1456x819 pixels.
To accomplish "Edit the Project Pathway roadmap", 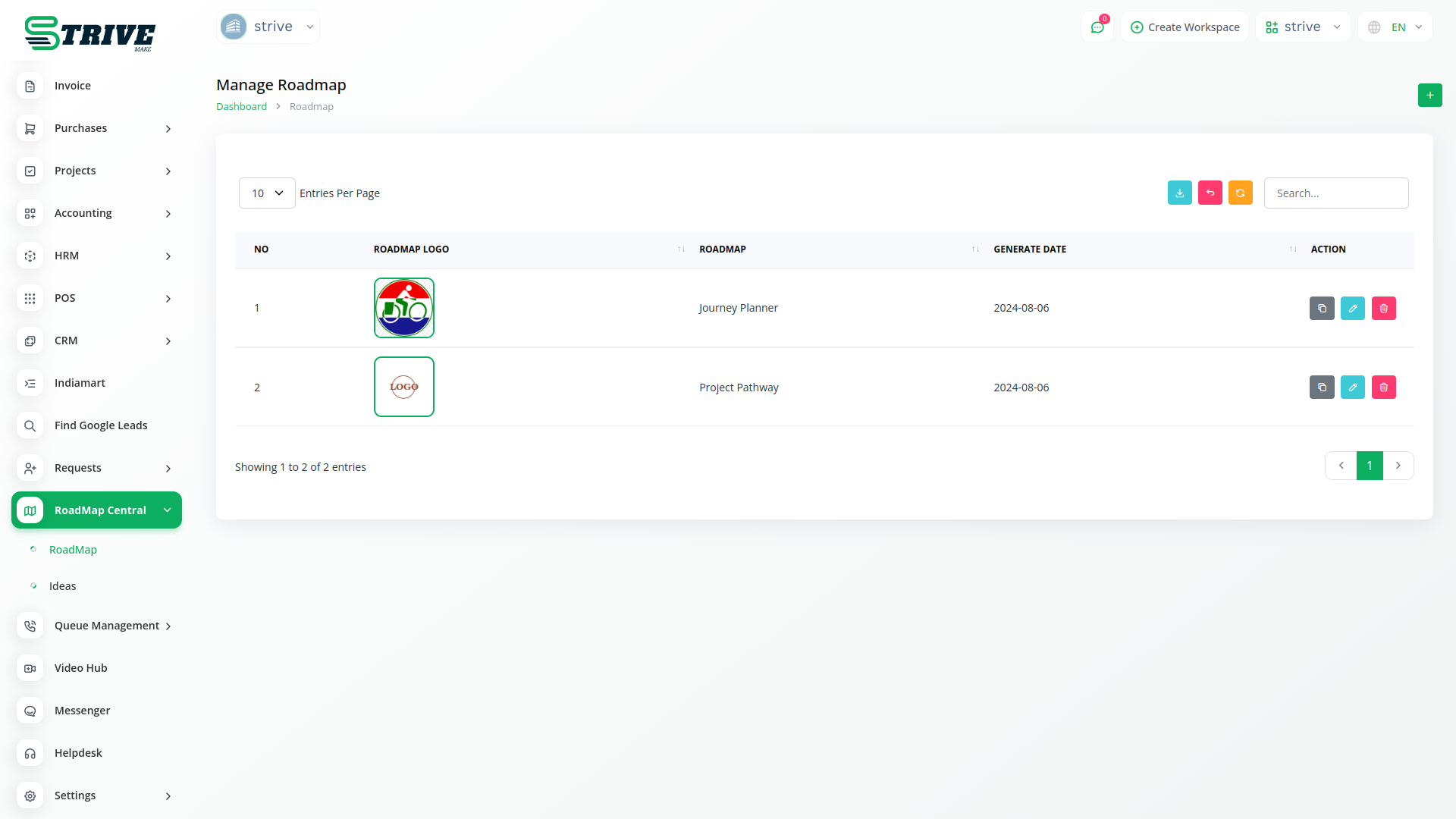I will (1352, 387).
